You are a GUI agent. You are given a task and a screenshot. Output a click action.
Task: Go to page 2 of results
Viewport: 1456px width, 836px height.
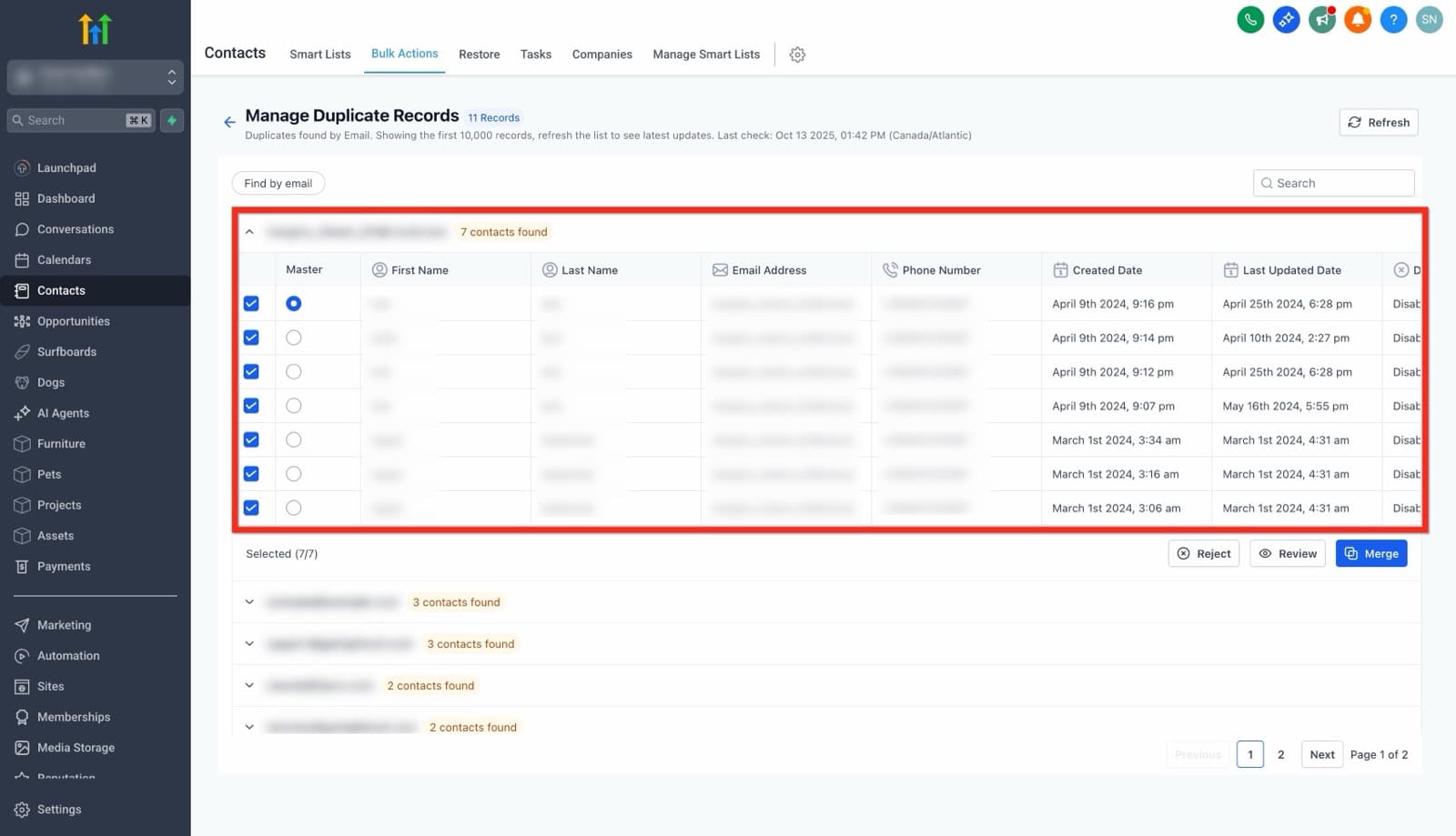[x=1281, y=754]
